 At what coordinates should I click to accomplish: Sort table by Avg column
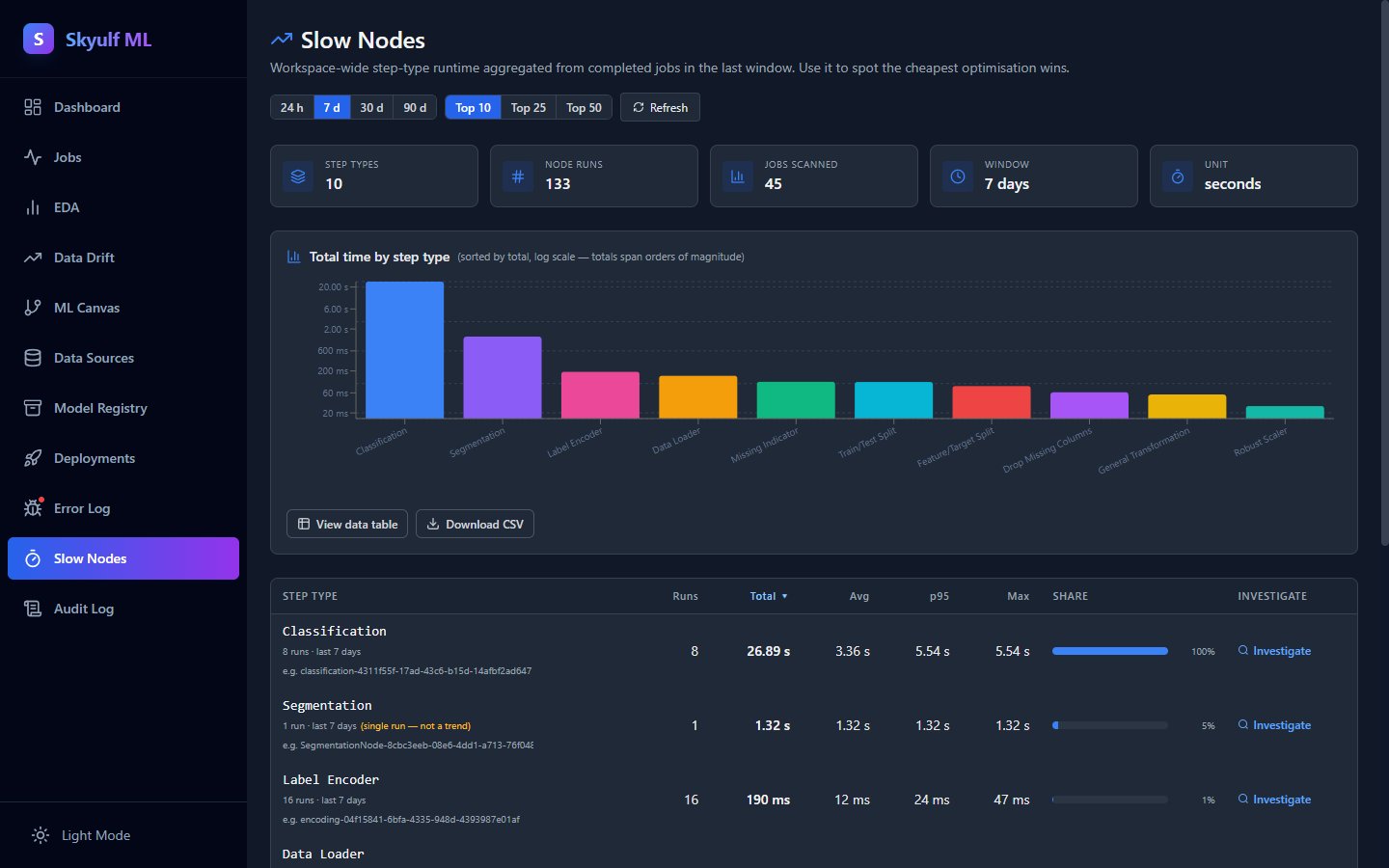point(859,596)
